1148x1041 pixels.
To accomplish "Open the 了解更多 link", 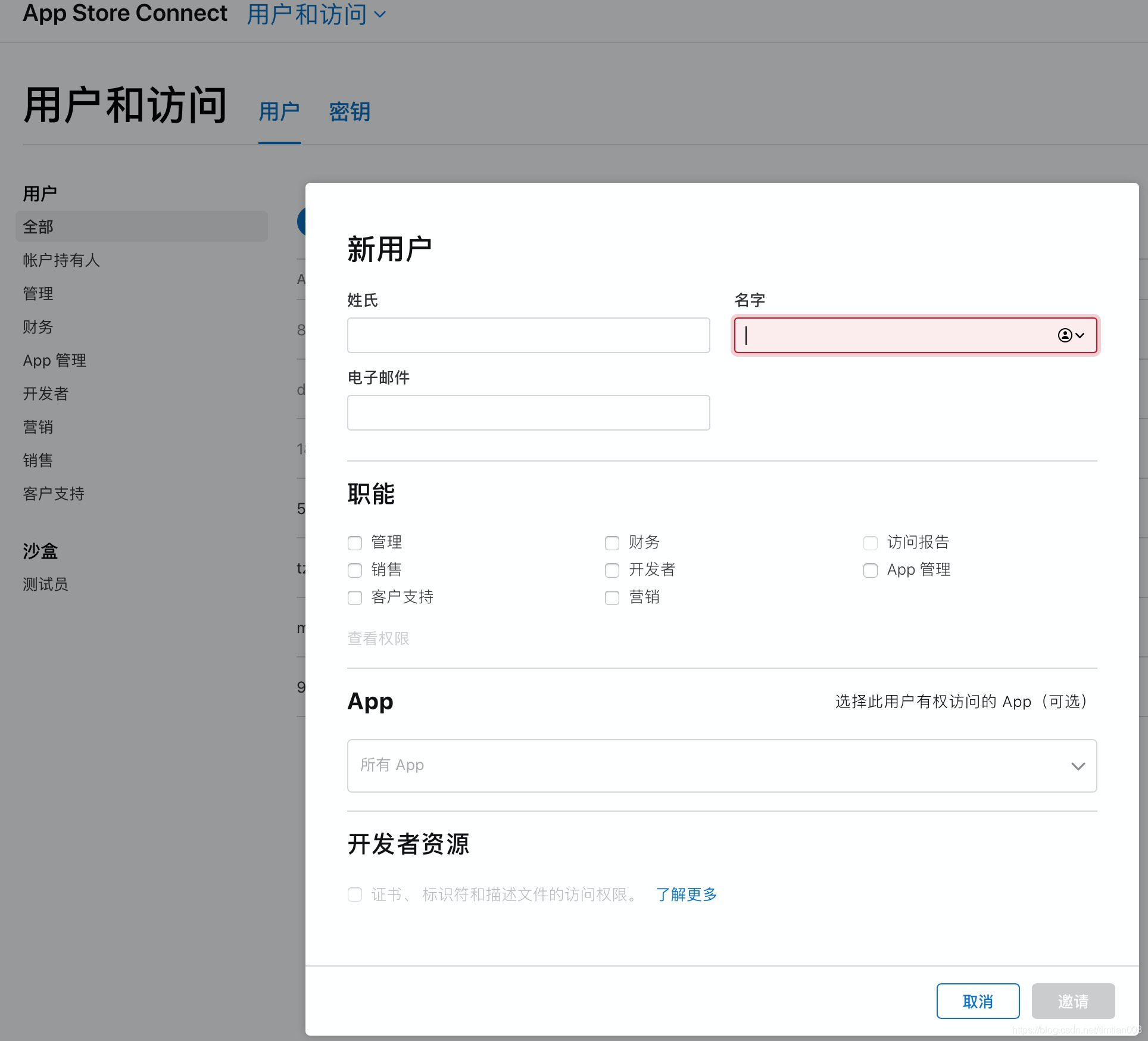I will 687,894.
